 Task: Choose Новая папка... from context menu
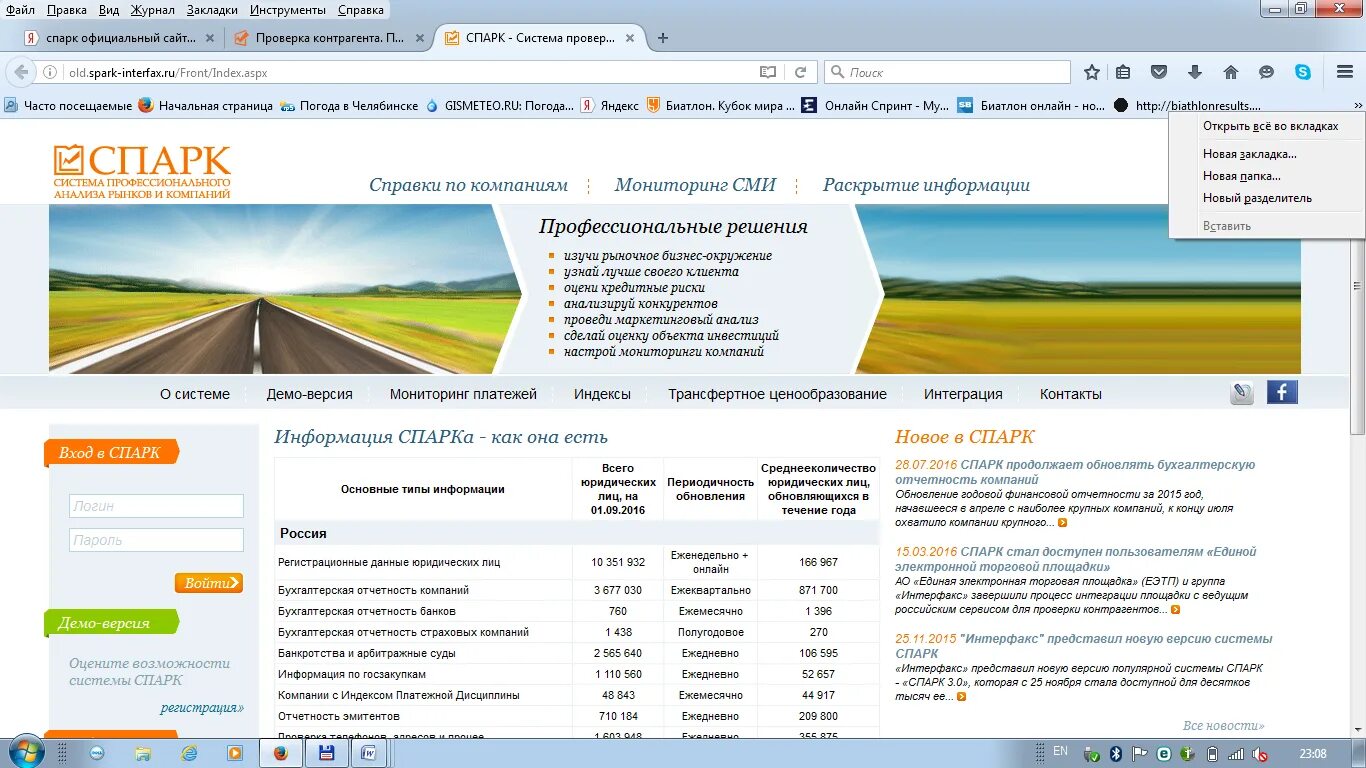[x=1242, y=176]
